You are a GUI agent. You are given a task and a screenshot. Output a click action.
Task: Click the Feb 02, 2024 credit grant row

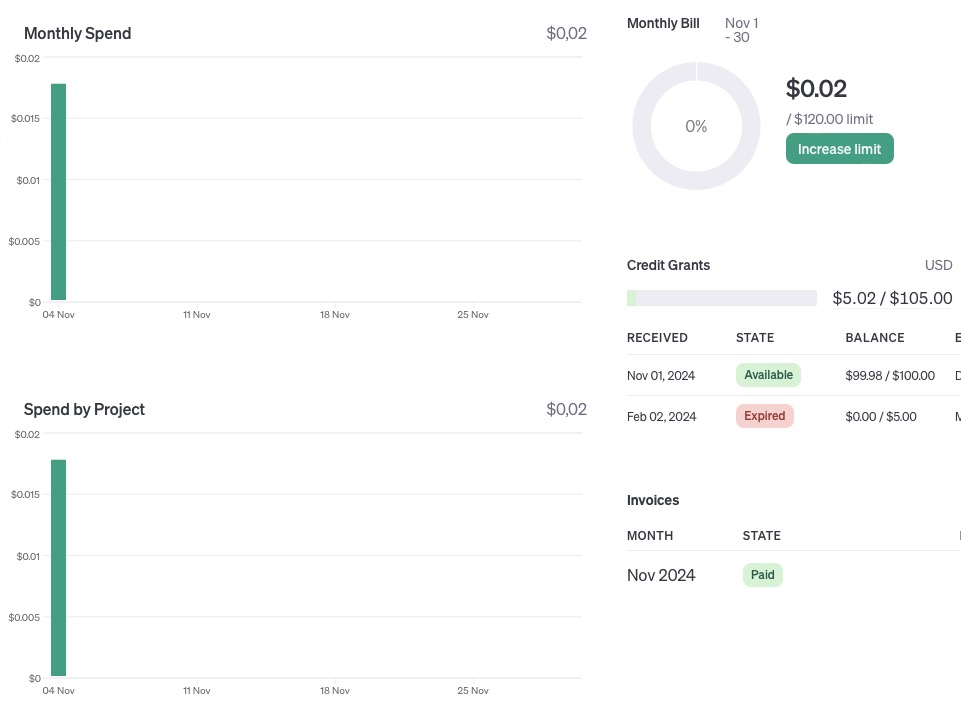[x=661, y=416]
